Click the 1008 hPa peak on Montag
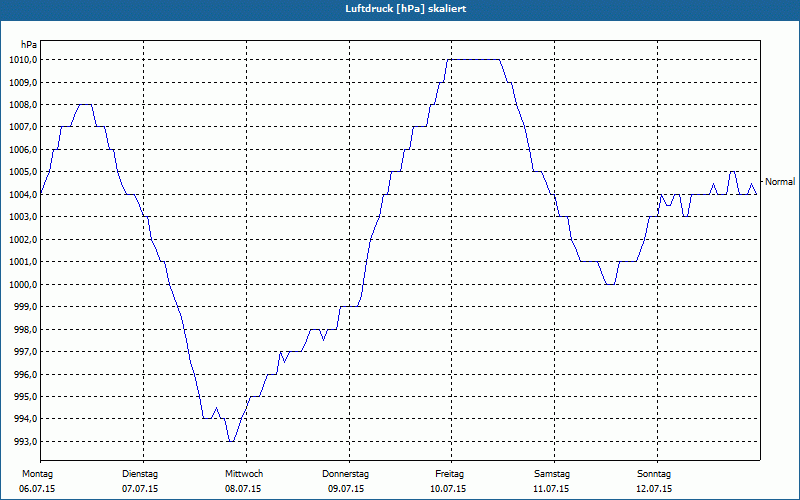This screenshot has height=500, width=800. 85,105
